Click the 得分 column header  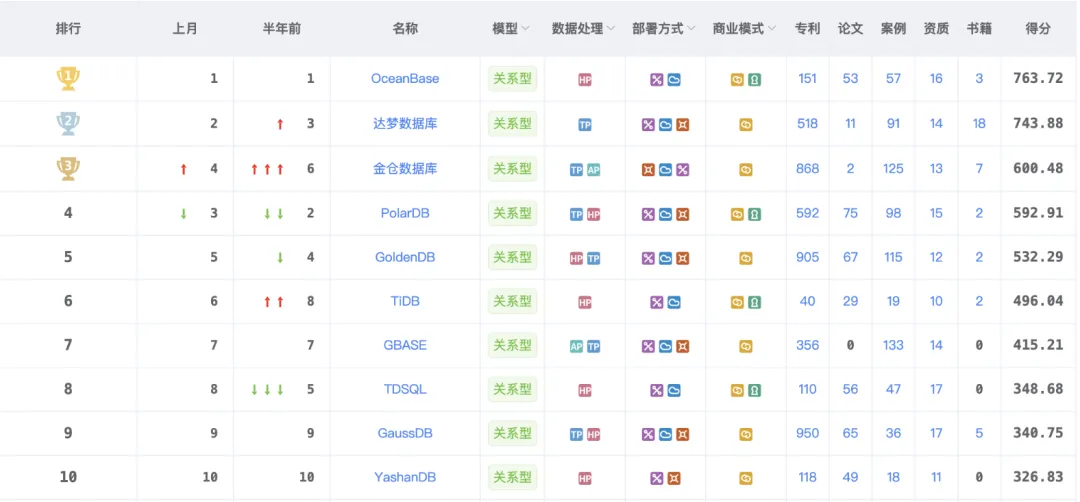click(1038, 29)
